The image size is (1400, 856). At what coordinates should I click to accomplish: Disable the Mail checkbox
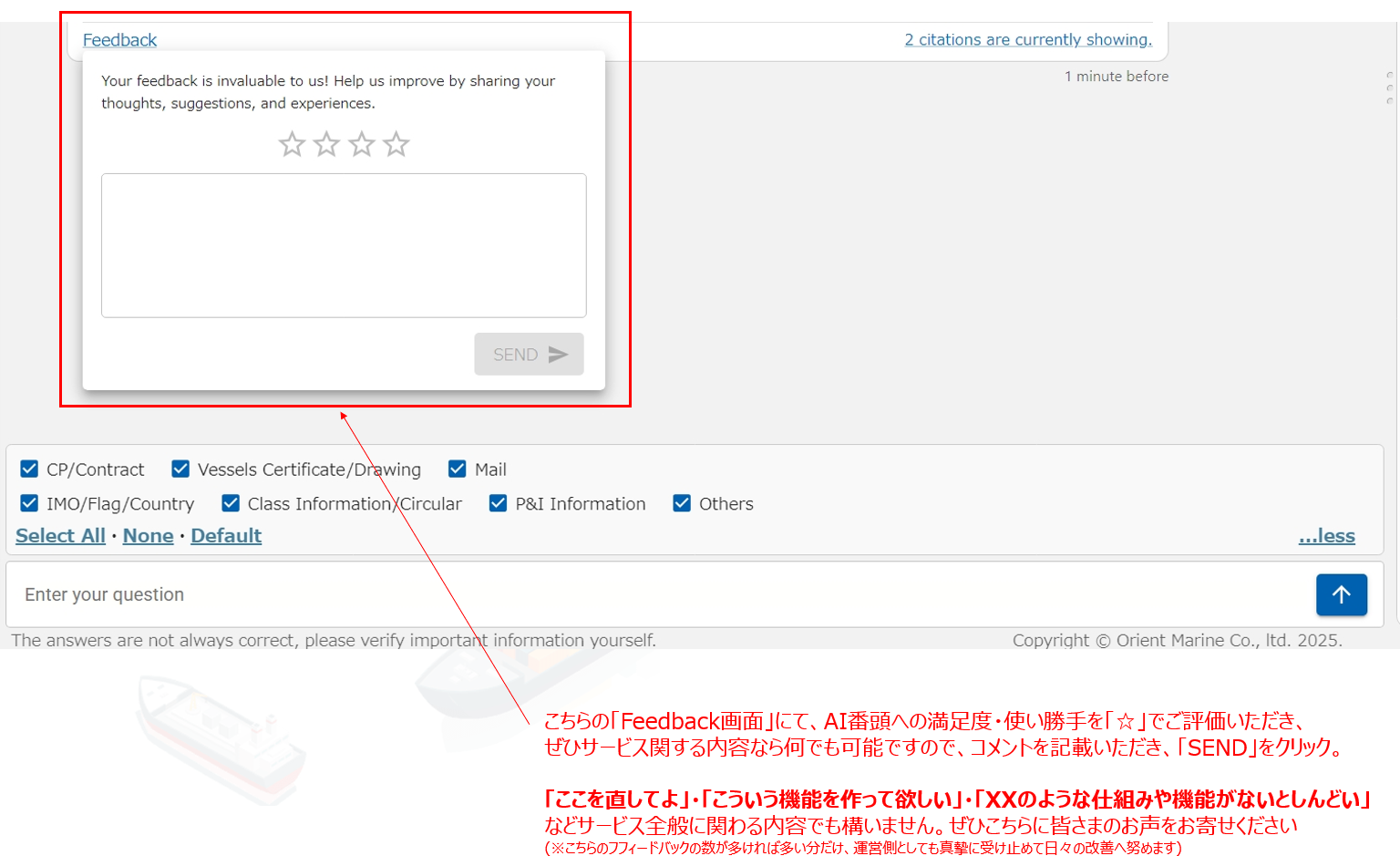coord(458,469)
